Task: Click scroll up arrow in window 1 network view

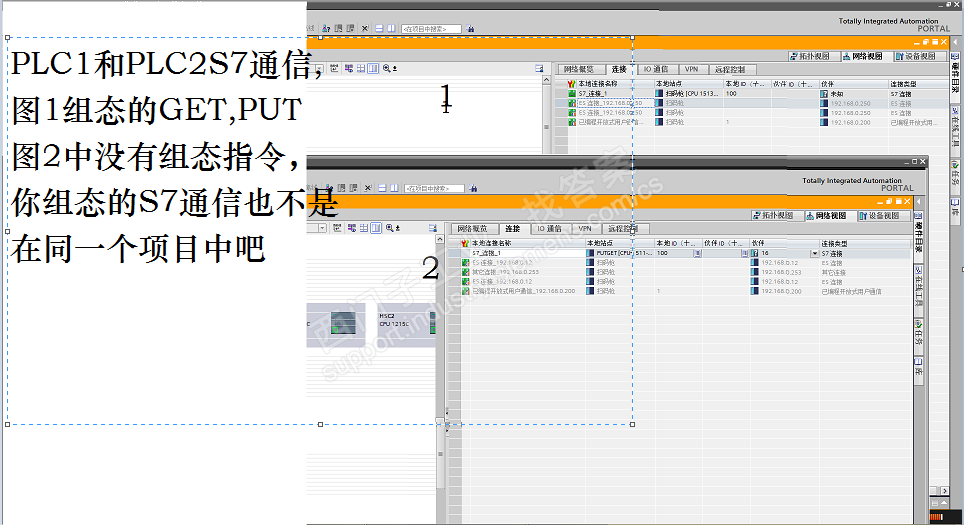Action: [x=547, y=80]
